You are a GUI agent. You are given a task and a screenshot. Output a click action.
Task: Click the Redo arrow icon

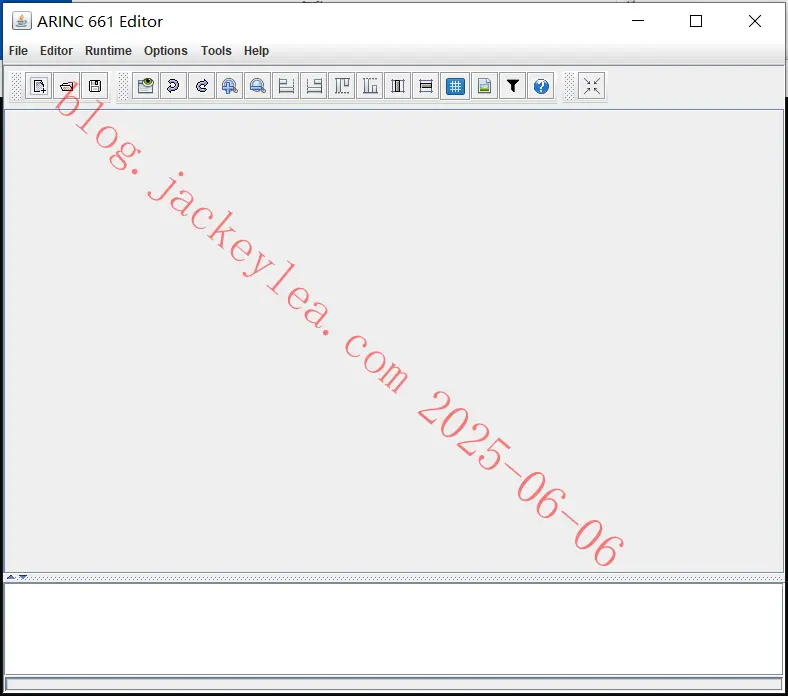(x=202, y=86)
